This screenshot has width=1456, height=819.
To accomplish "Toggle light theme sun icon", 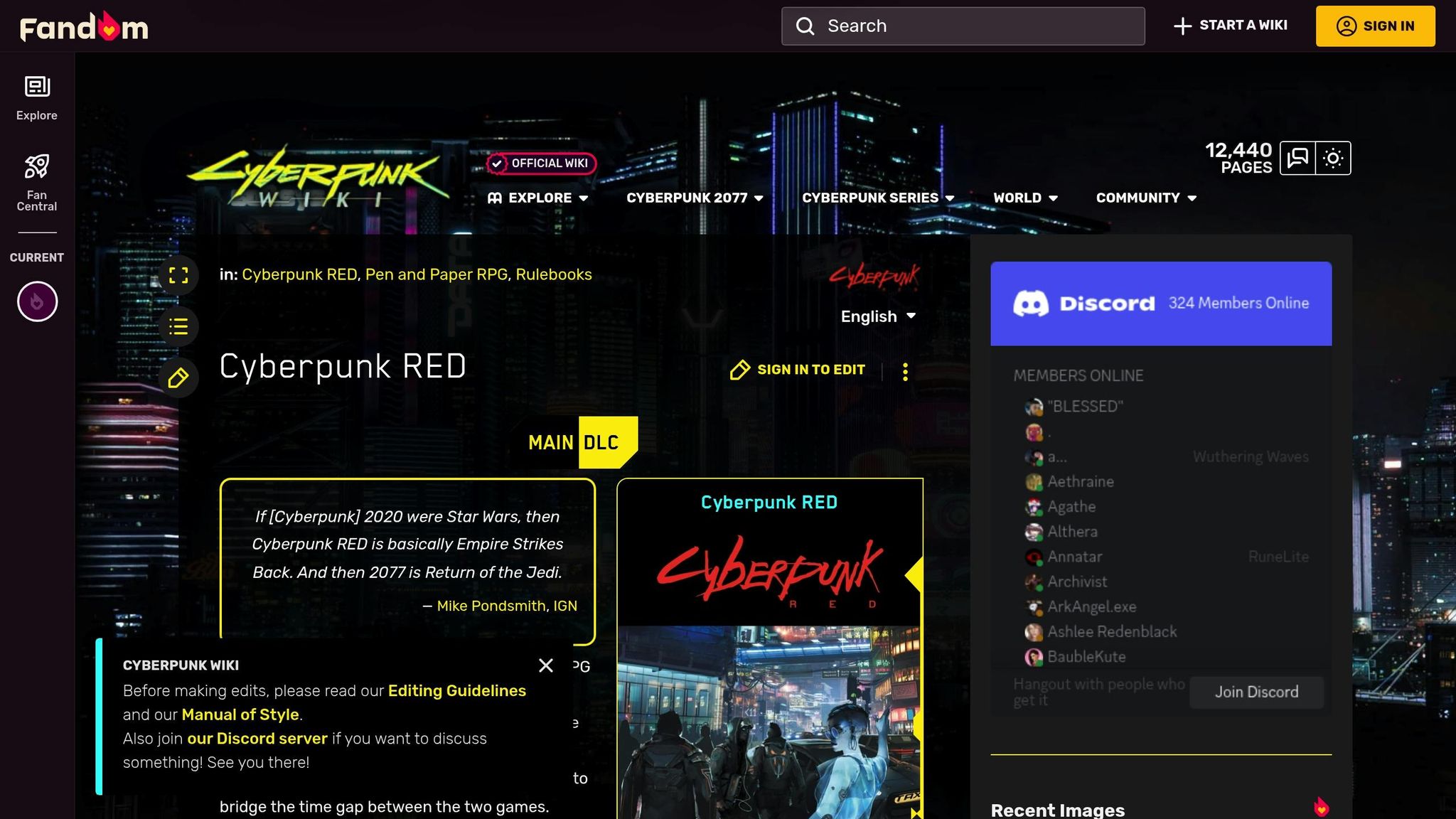I will click(1333, 158).
